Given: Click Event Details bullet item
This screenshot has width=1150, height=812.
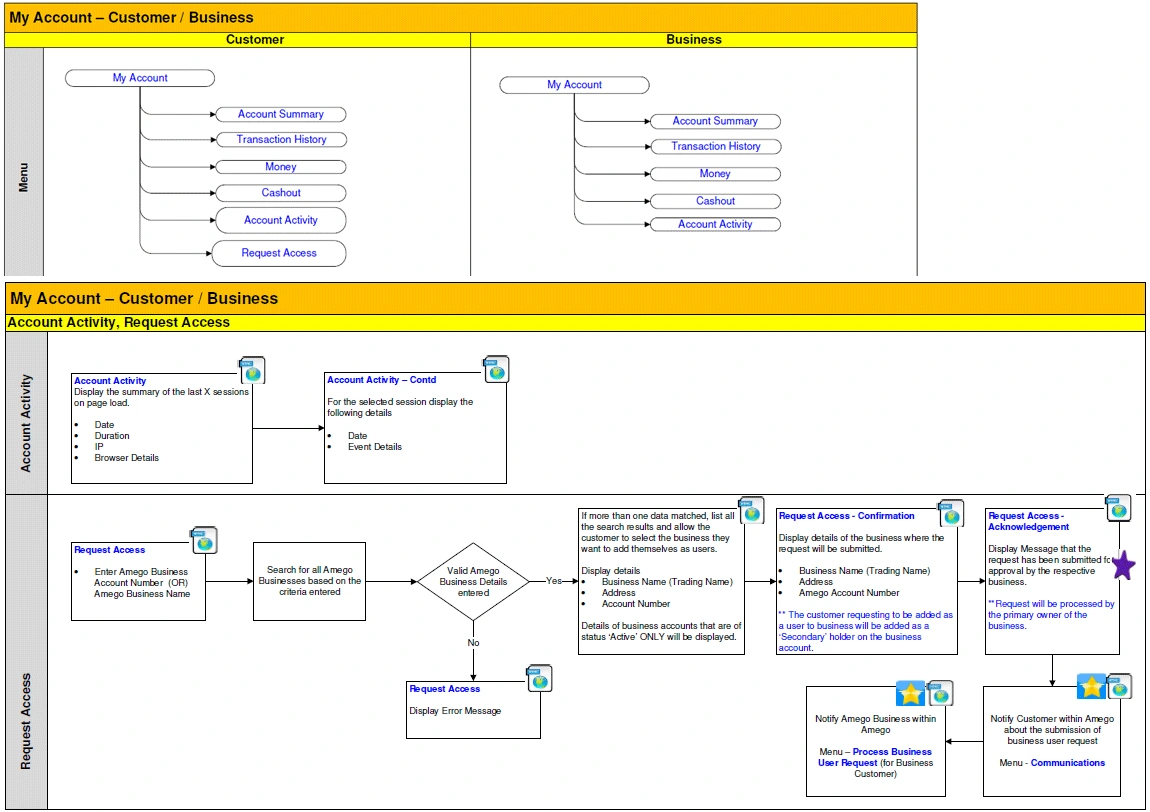Looking at the screenshot, I should (375, 447).
